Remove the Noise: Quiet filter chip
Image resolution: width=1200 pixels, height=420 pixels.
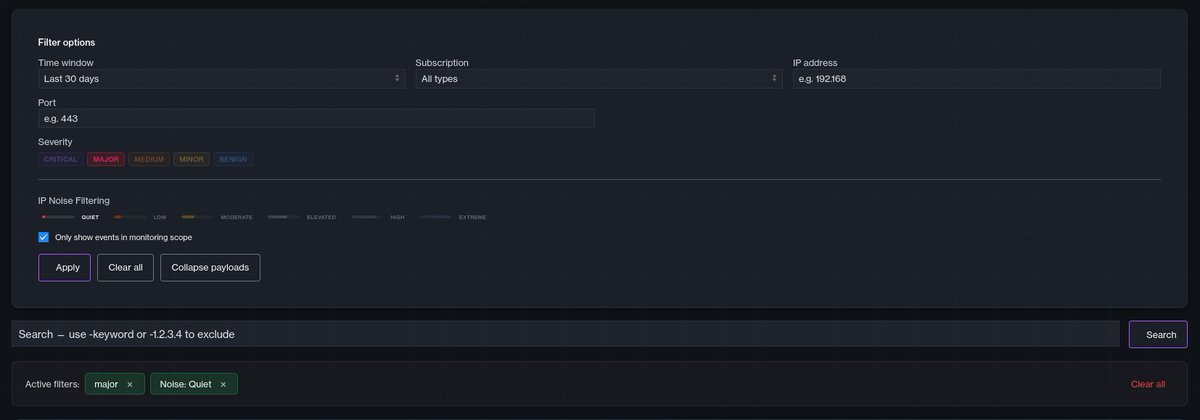click(223, 384)
